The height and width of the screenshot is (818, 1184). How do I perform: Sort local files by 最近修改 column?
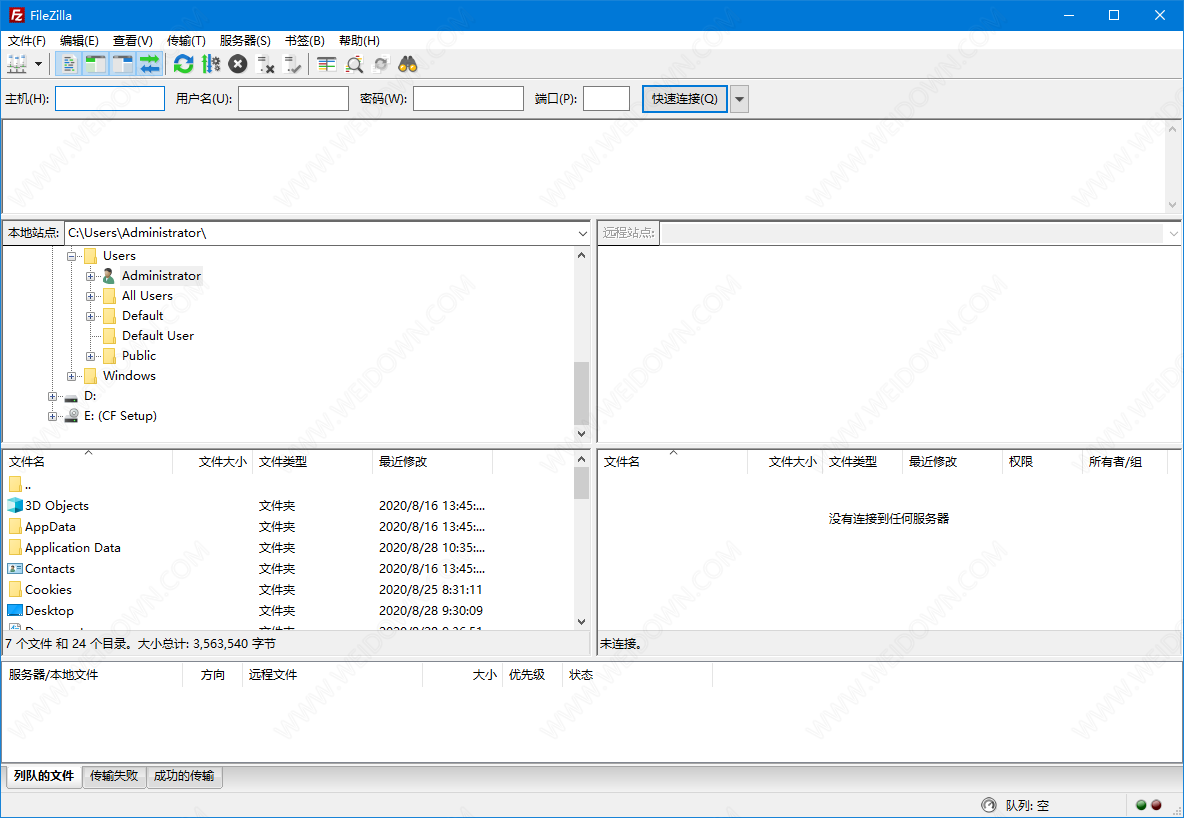coord(432,461)
